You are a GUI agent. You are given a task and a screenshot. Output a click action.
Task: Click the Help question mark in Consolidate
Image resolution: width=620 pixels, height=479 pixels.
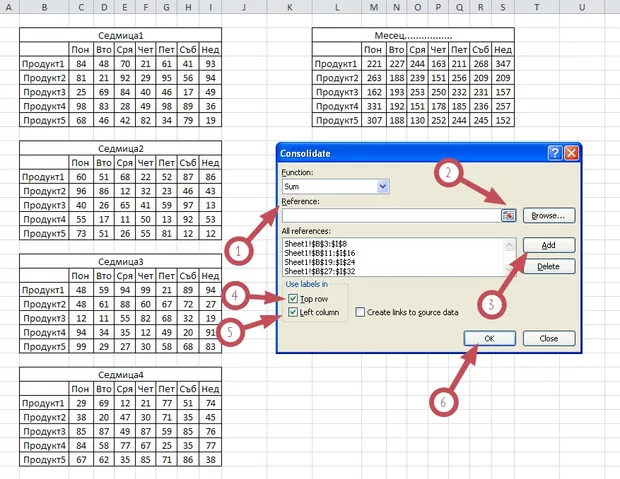click(x=554, y=153)
